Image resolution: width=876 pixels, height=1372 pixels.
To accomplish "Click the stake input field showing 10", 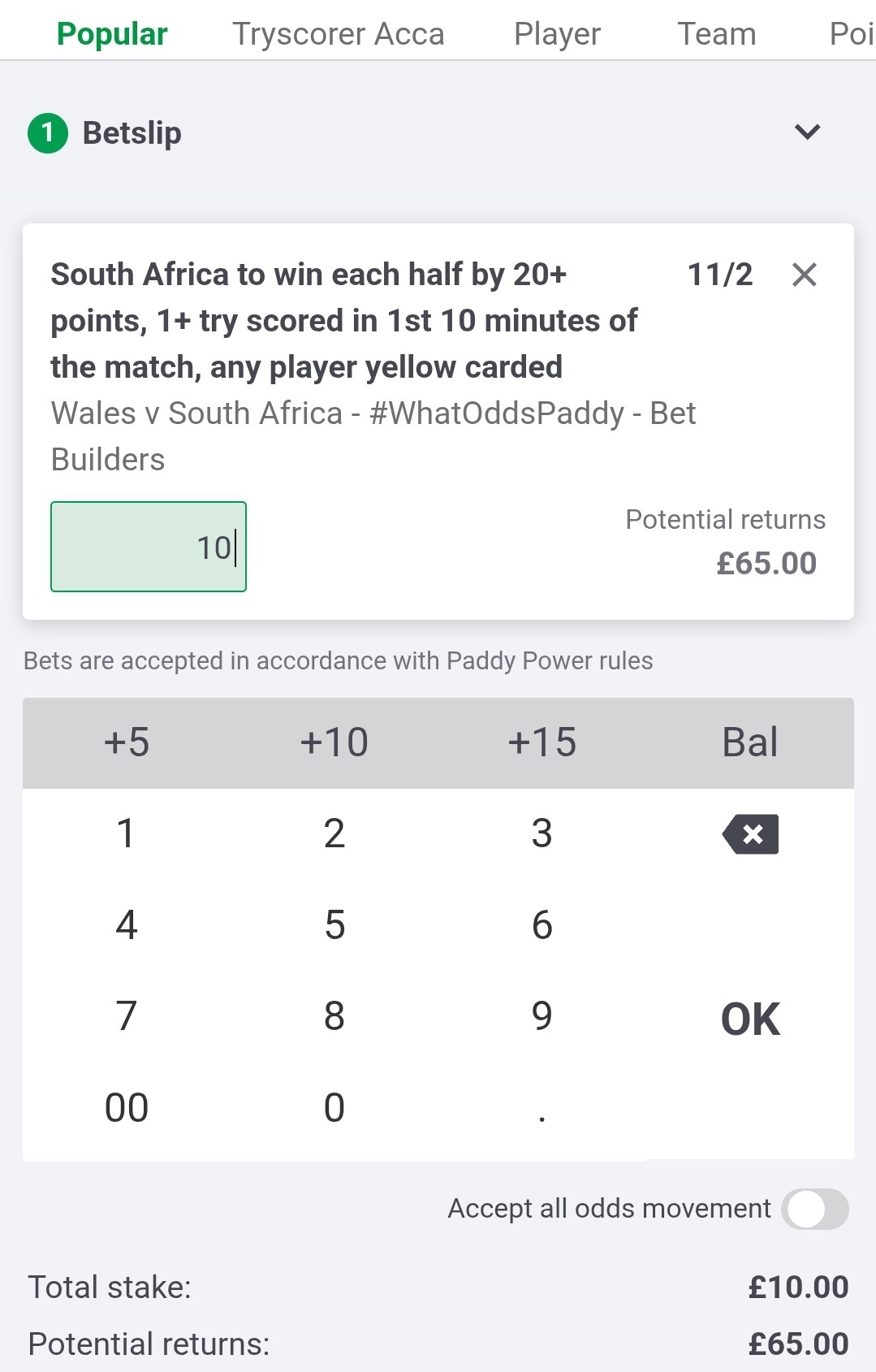I will click(149, 547).
